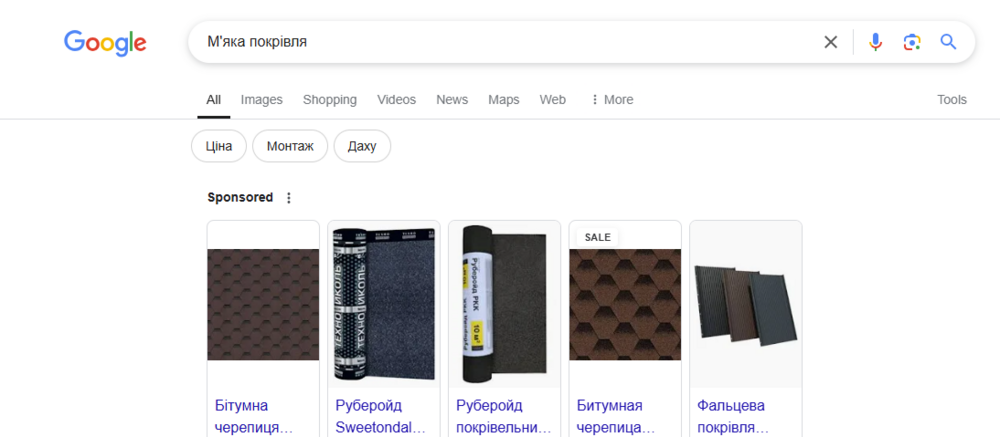This screenshot has height=437, width=1000.
Task: Go to the Maps tab
Action: pos(503,100)
